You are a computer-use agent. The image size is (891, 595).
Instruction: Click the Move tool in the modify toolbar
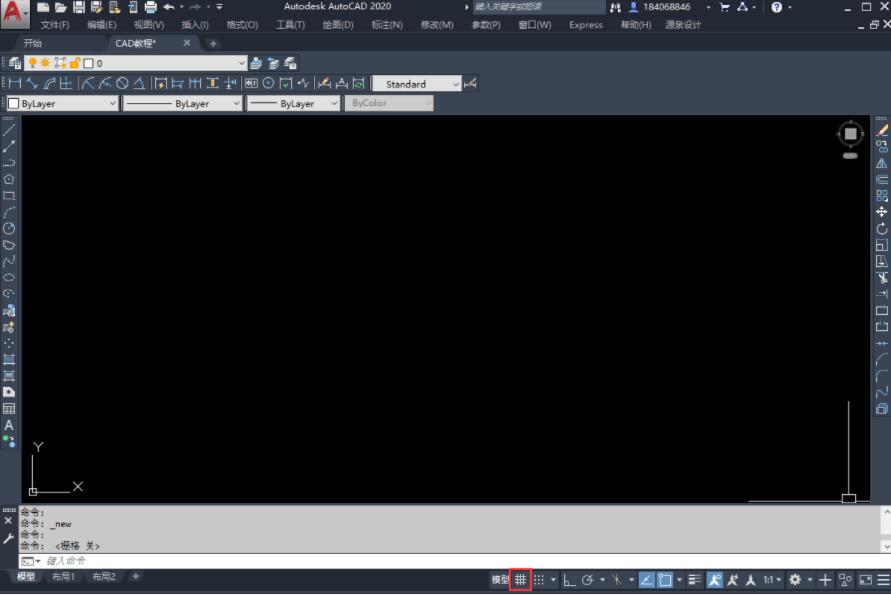[881, 212]
